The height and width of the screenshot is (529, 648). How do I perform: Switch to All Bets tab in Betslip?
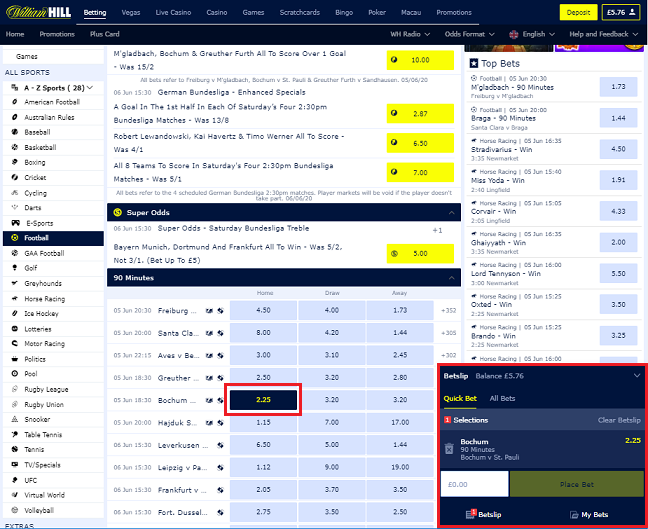coord(502,398)
